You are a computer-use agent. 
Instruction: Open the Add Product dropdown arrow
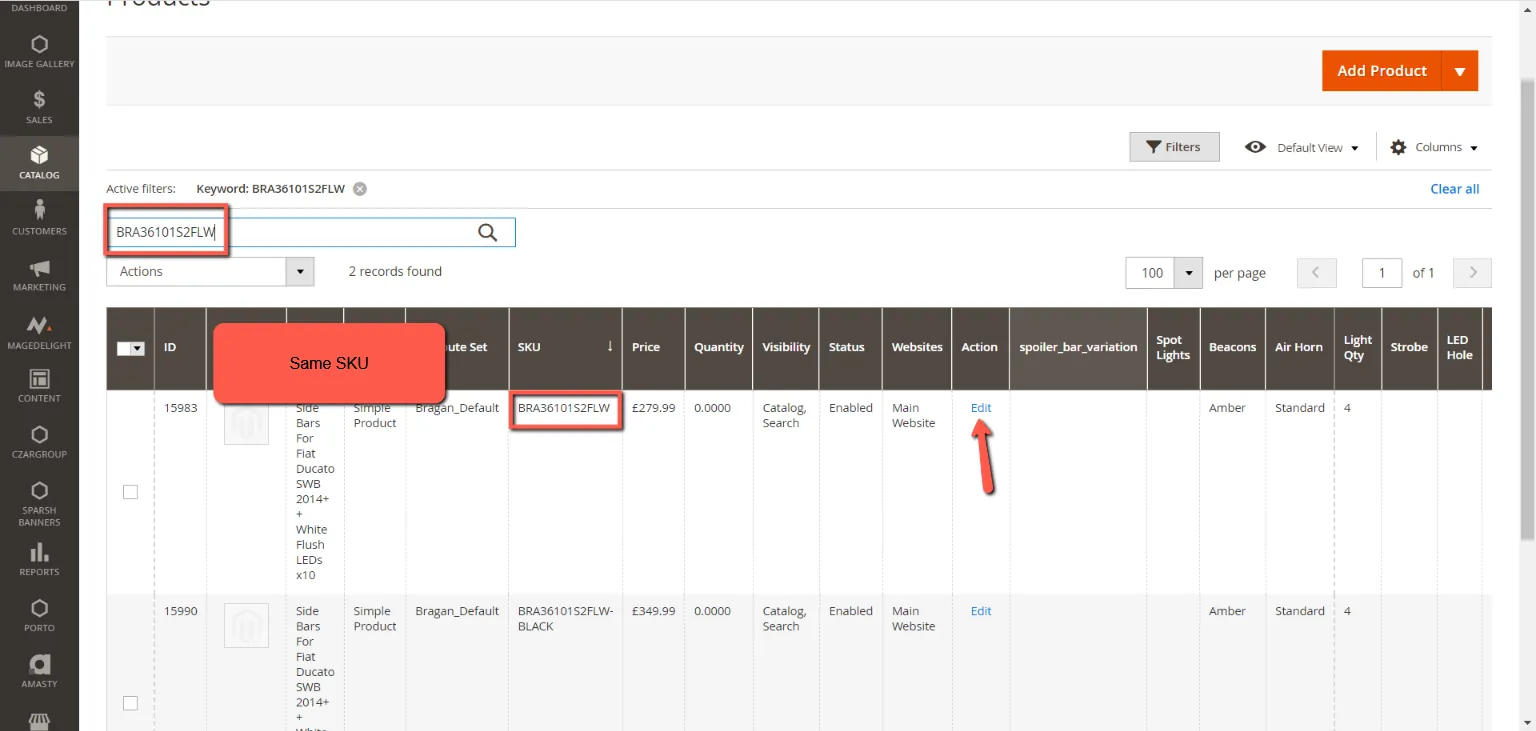1459,71
